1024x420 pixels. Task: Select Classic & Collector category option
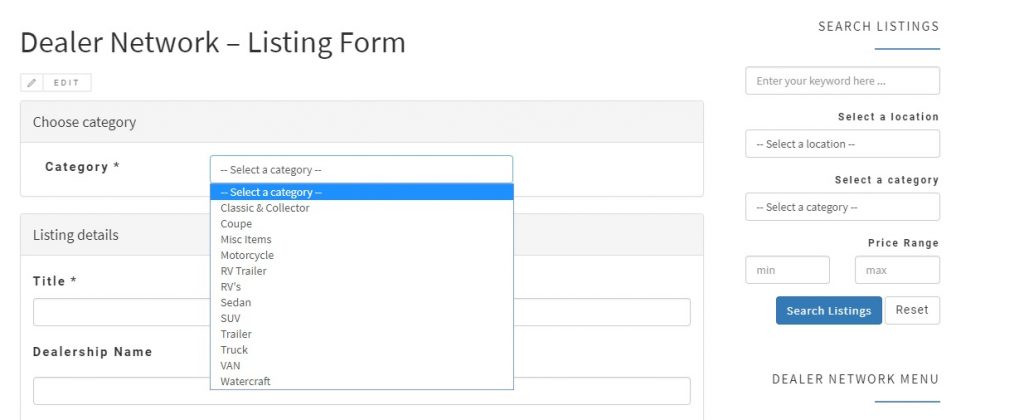click(265, 208)
